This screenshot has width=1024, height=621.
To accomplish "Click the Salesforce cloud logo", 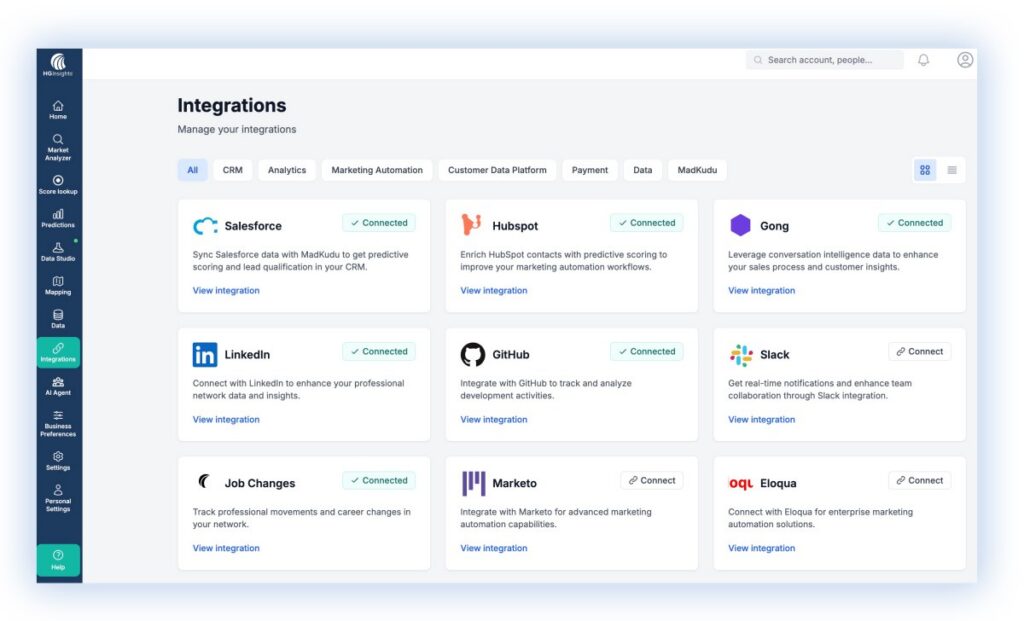I will (x=205, y=226).
